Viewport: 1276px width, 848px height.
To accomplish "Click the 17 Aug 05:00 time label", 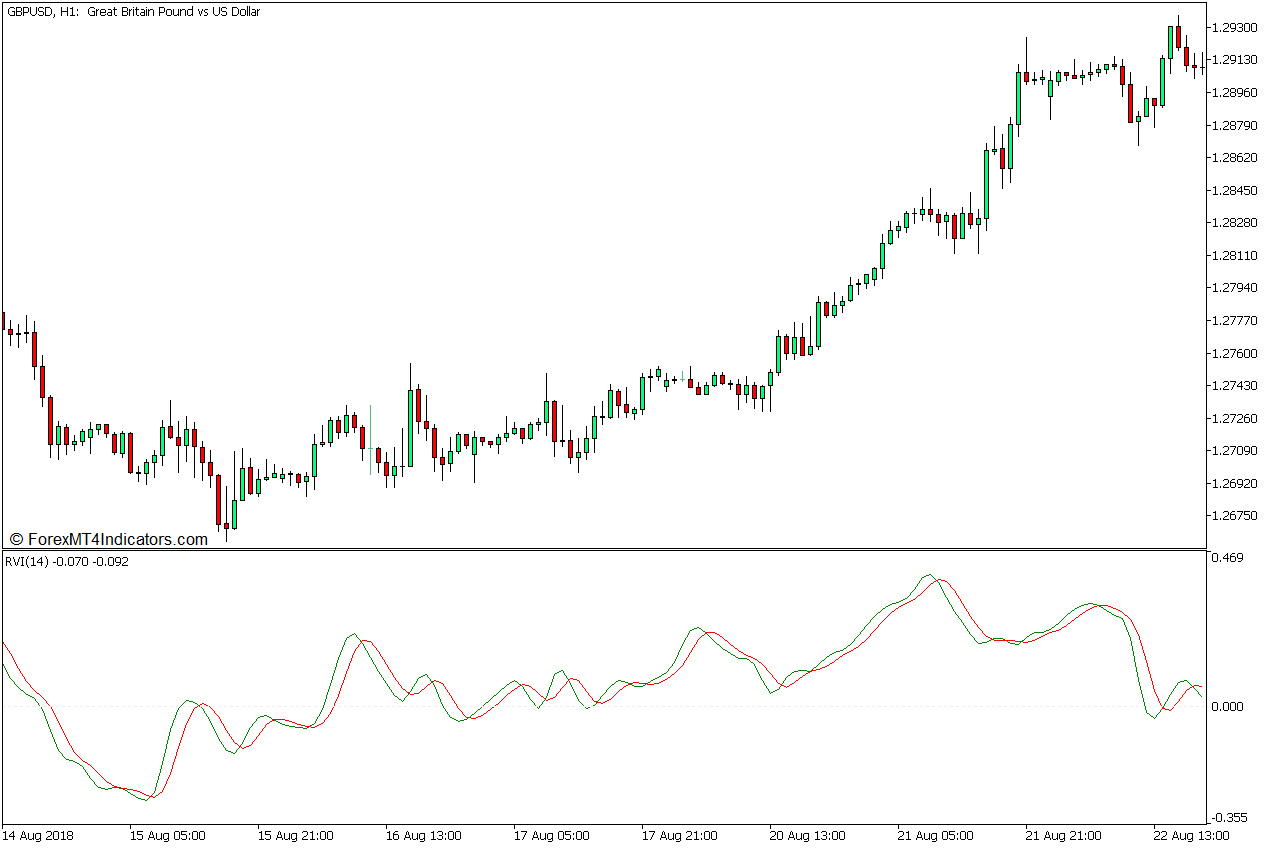I will point(551,835).
